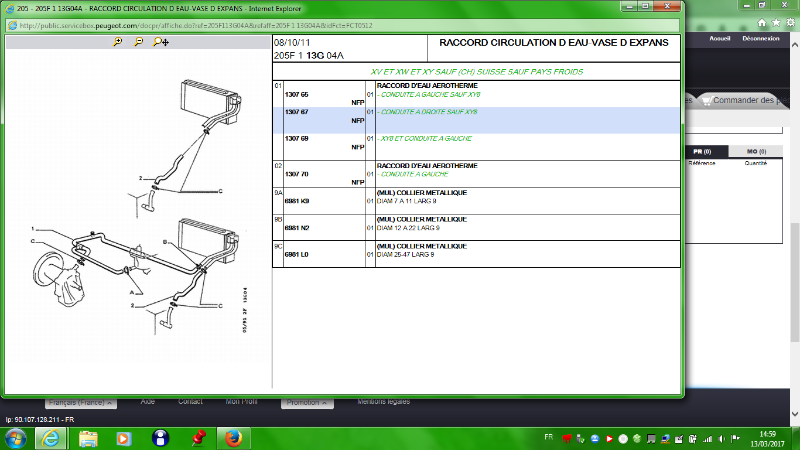Screen dimensions: 800x450
Task: Select the MO (0) tab
Action: click(x=756, y=152)
